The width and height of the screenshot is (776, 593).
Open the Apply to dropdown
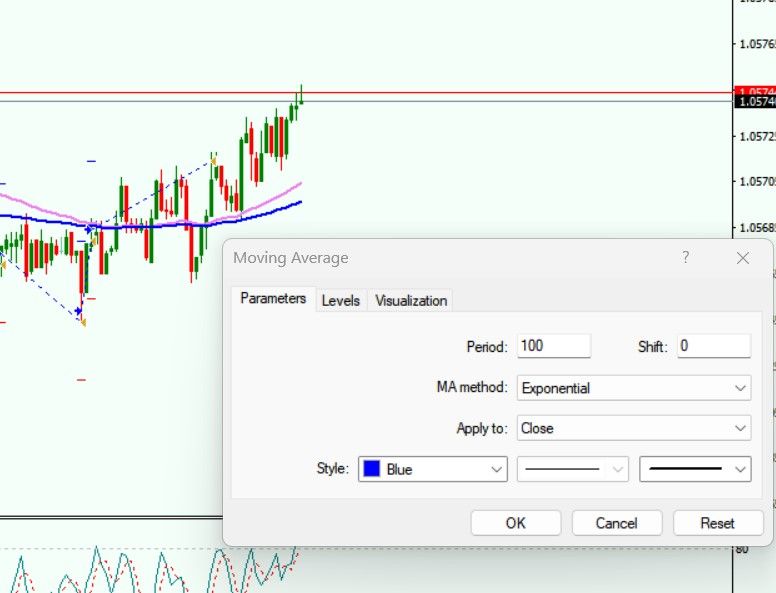tap(633, 428)
